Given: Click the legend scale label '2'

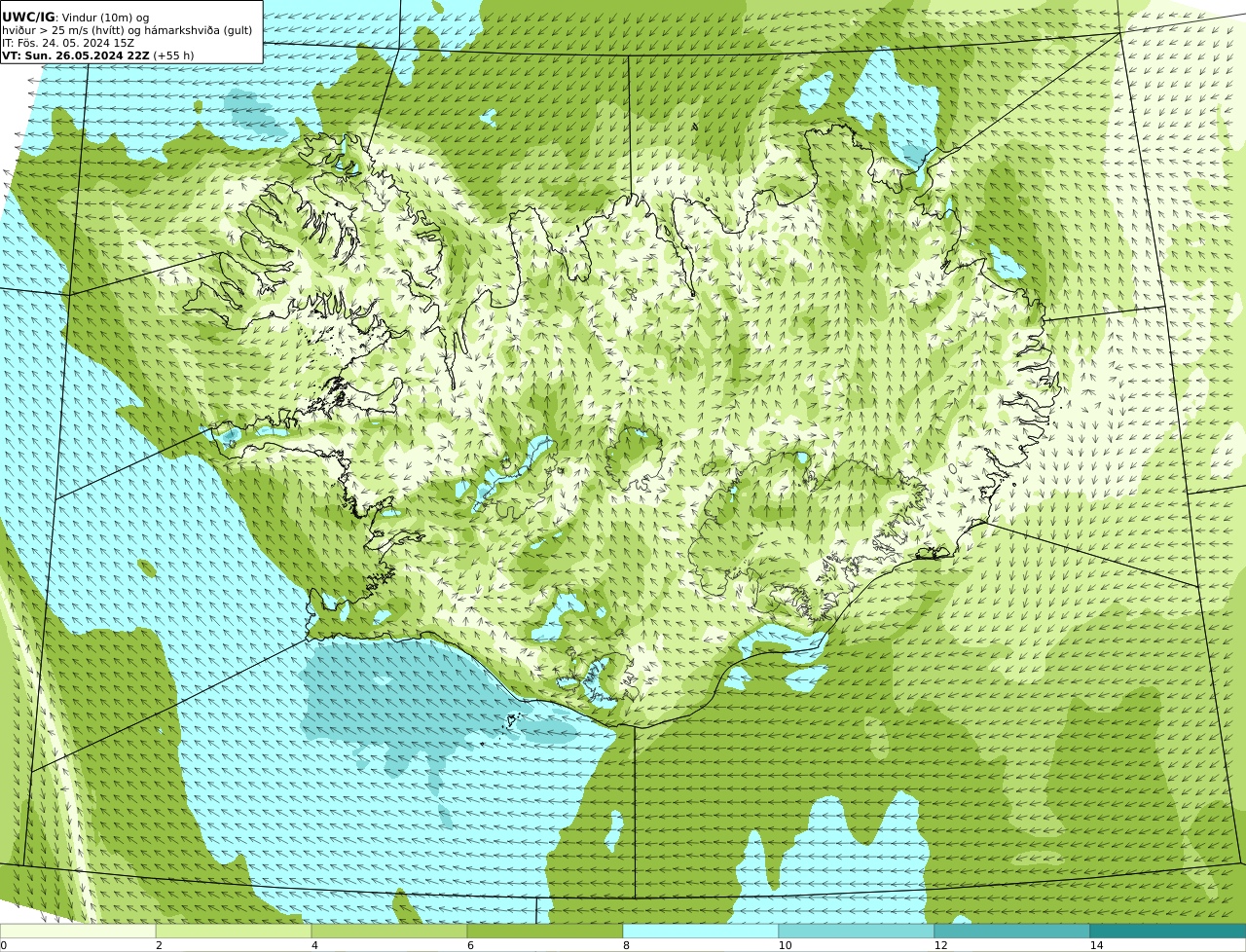Looking at the screenshot, I should tap(159, 945).
